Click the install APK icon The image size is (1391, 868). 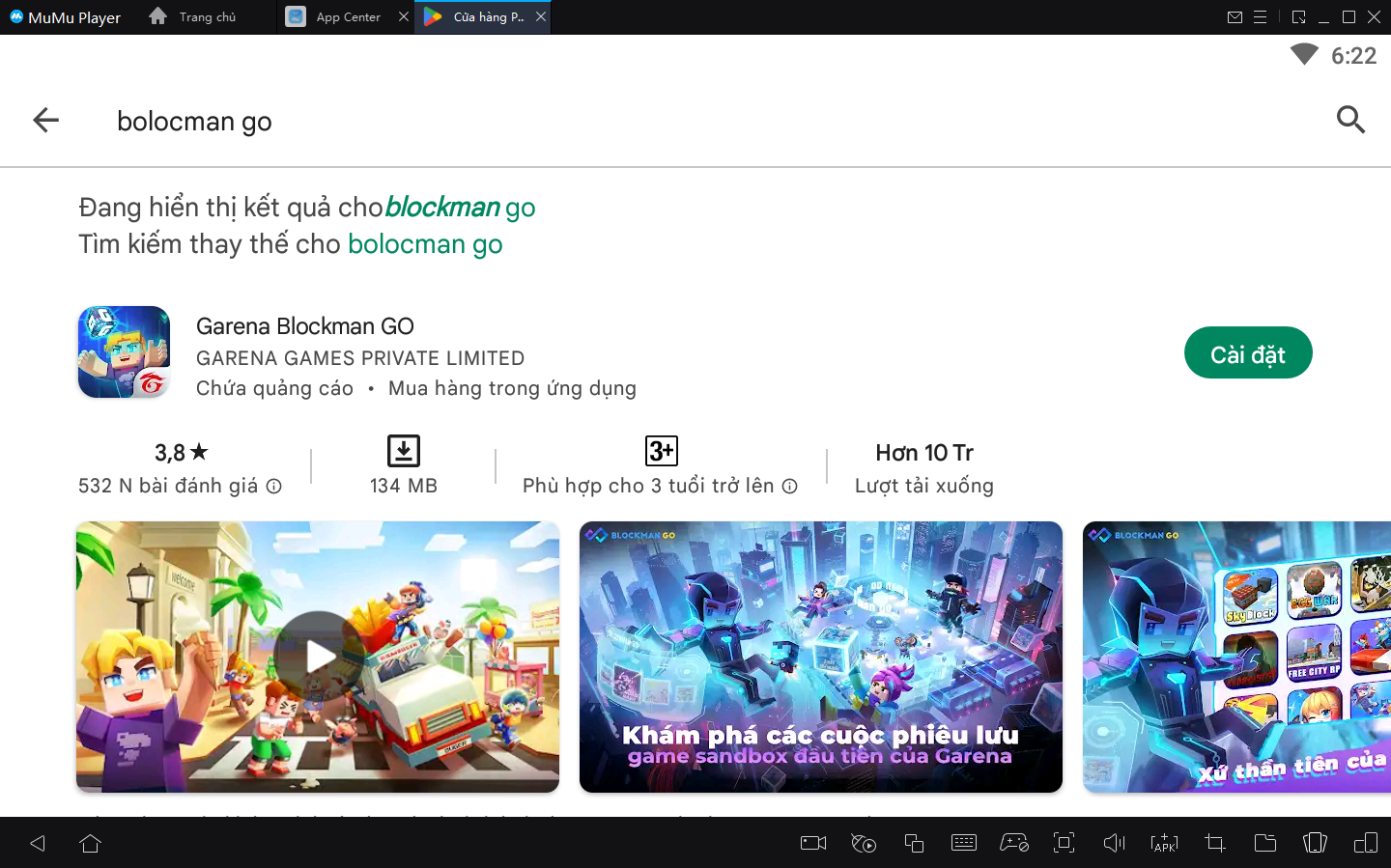coord(1164,843)
